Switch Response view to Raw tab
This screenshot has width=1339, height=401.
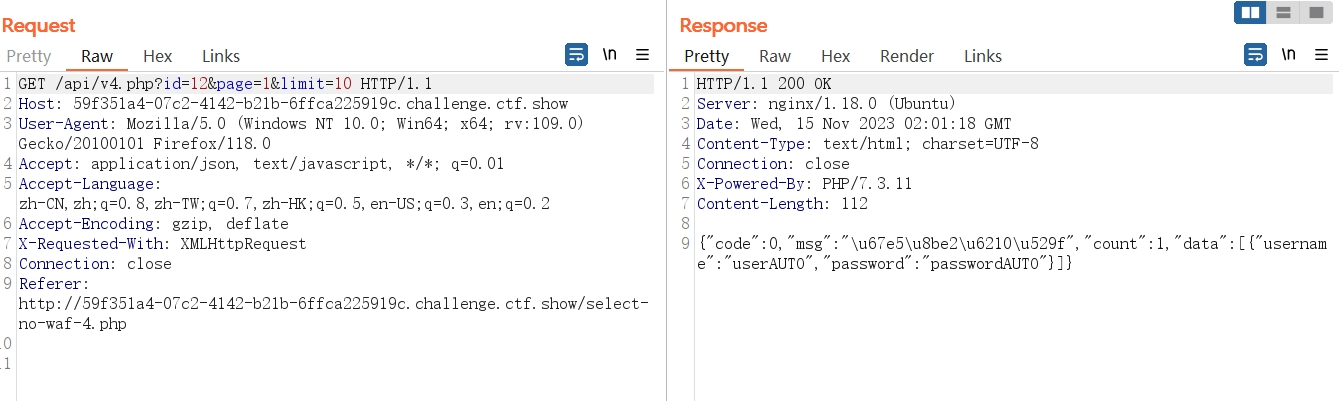(775, 56)
